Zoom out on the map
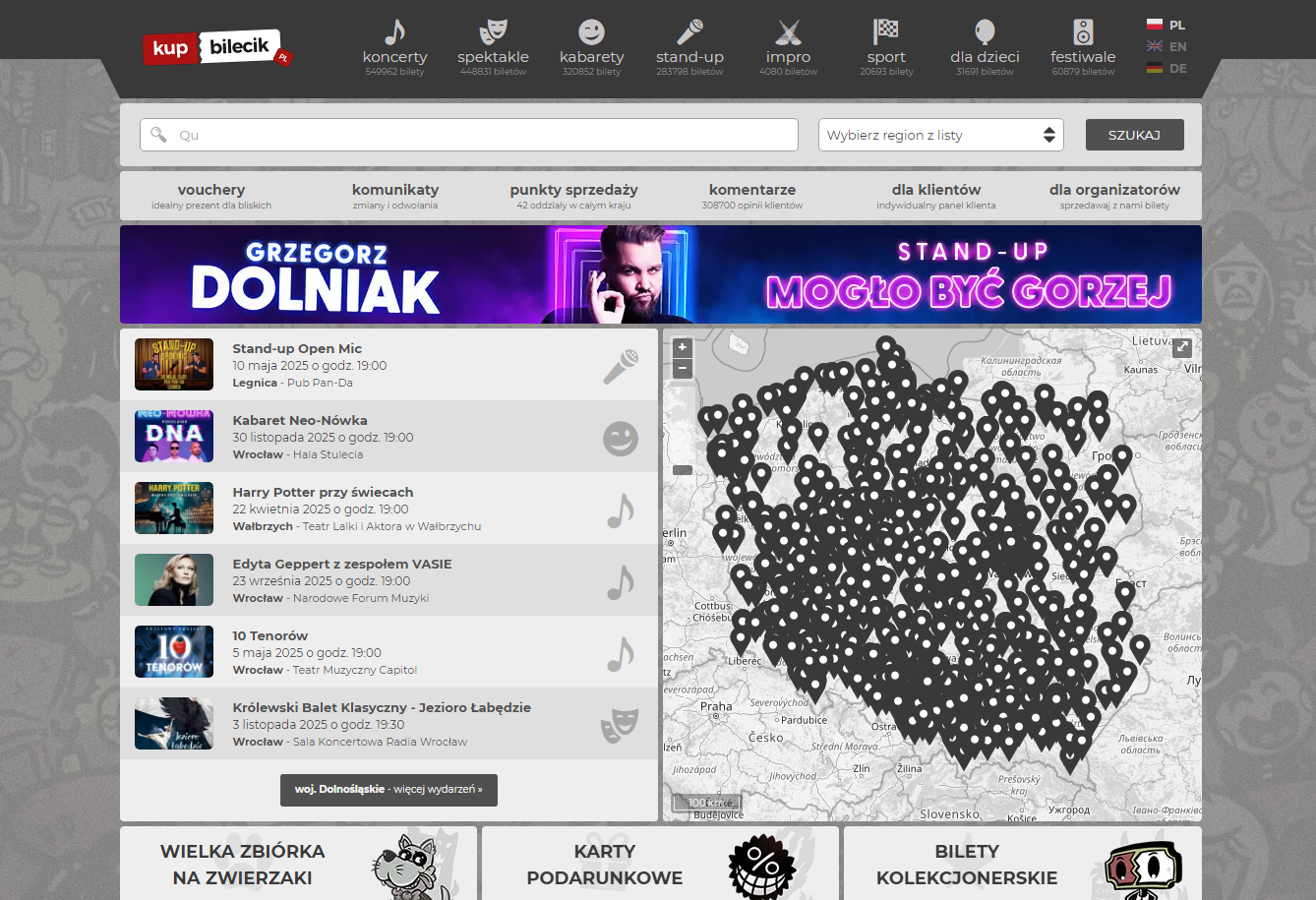 pos(683,369)
